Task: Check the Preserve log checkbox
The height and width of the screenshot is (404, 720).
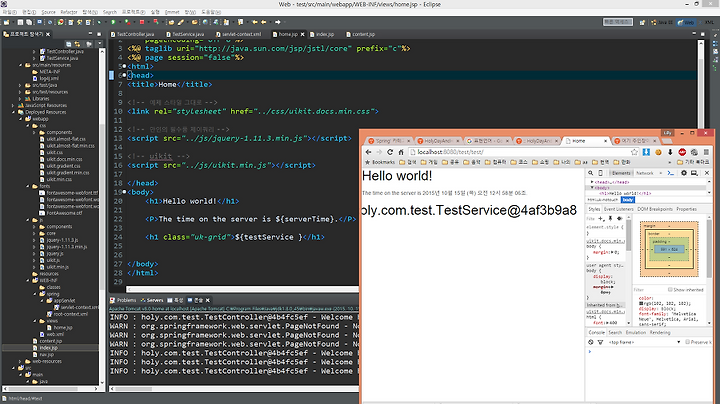Action: 687,342
